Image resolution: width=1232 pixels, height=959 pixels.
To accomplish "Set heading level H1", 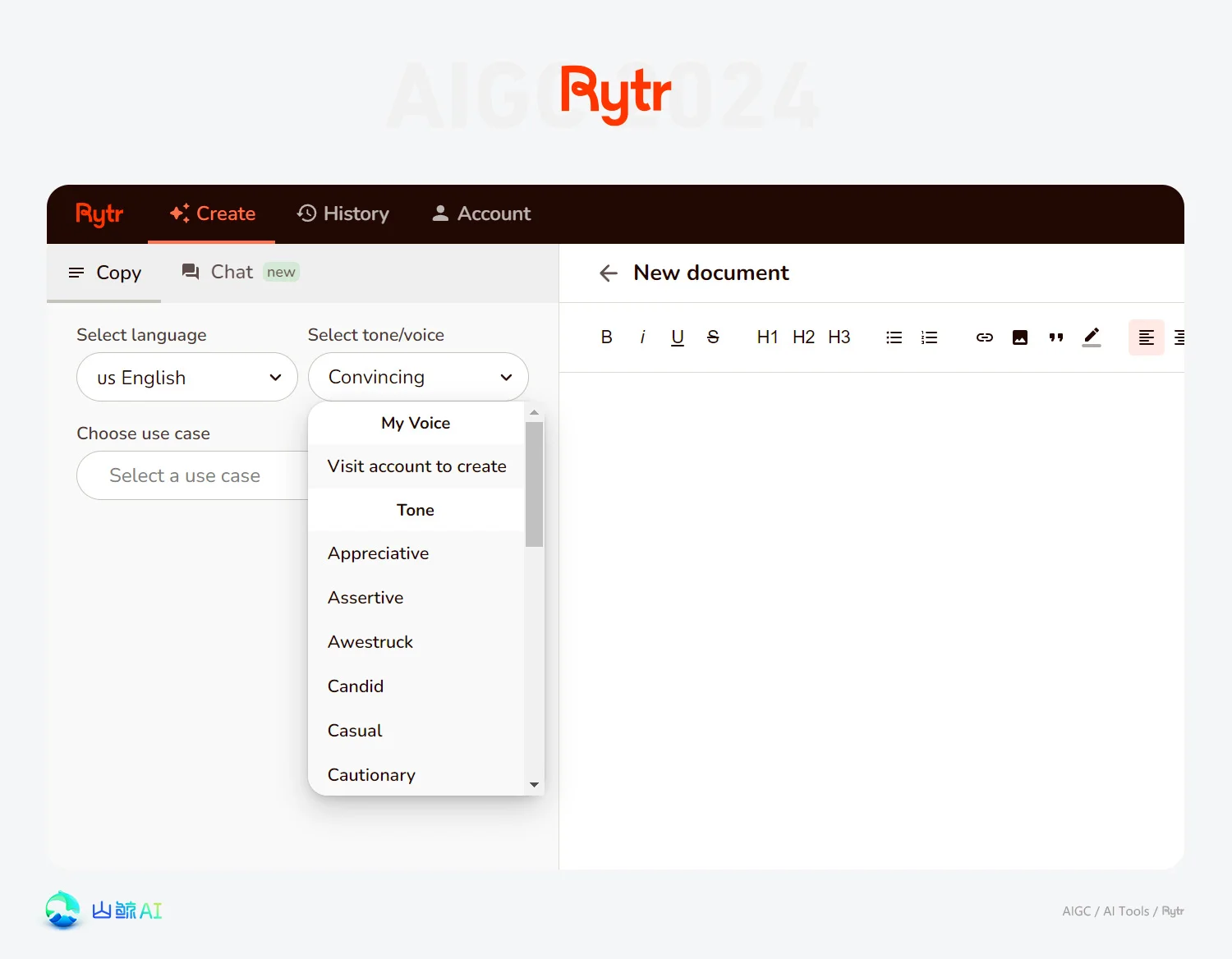I will 767,337.
